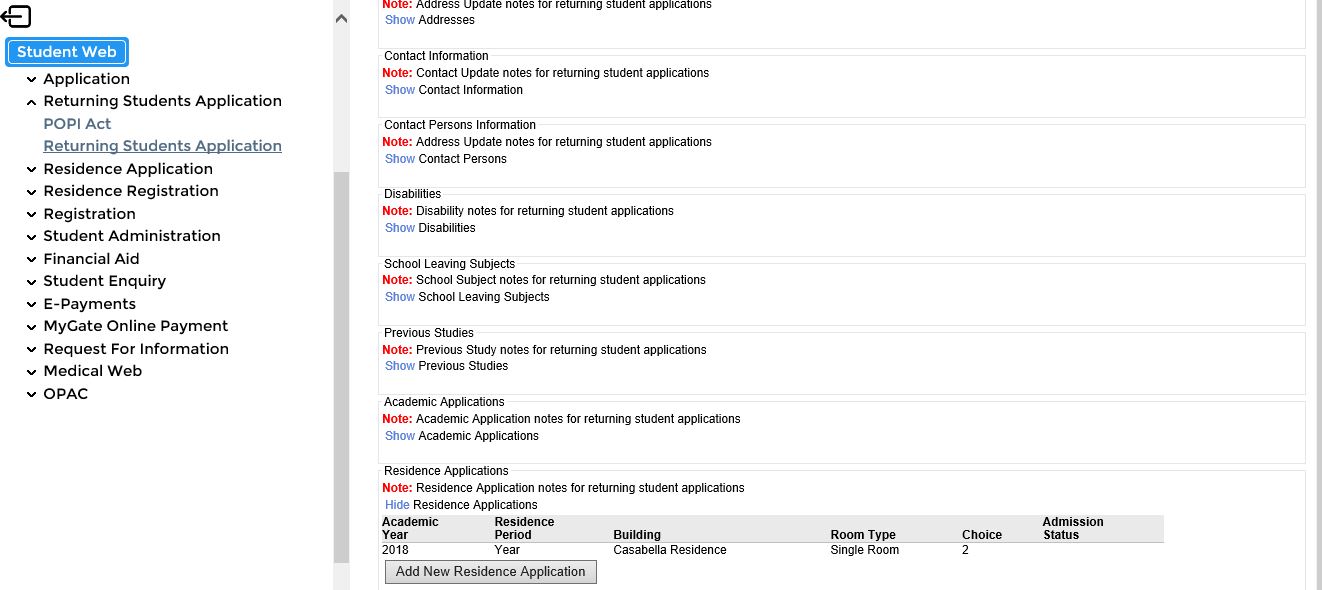
Task: Show the Addresses details
Action: pyautogui.click(x=399, y=19)
